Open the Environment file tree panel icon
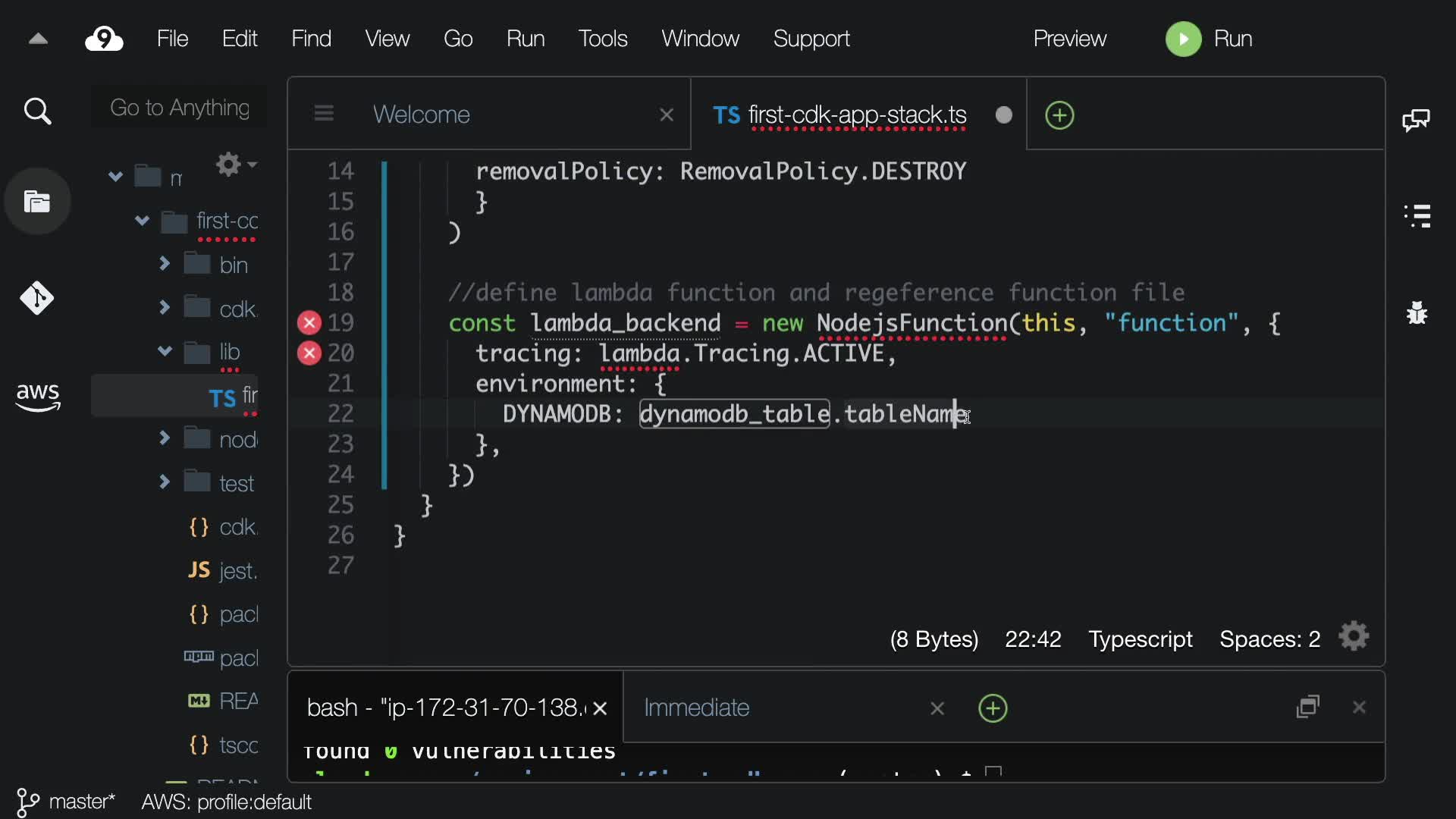Screen dimensions: 1456x819 [x=37, y=202]
